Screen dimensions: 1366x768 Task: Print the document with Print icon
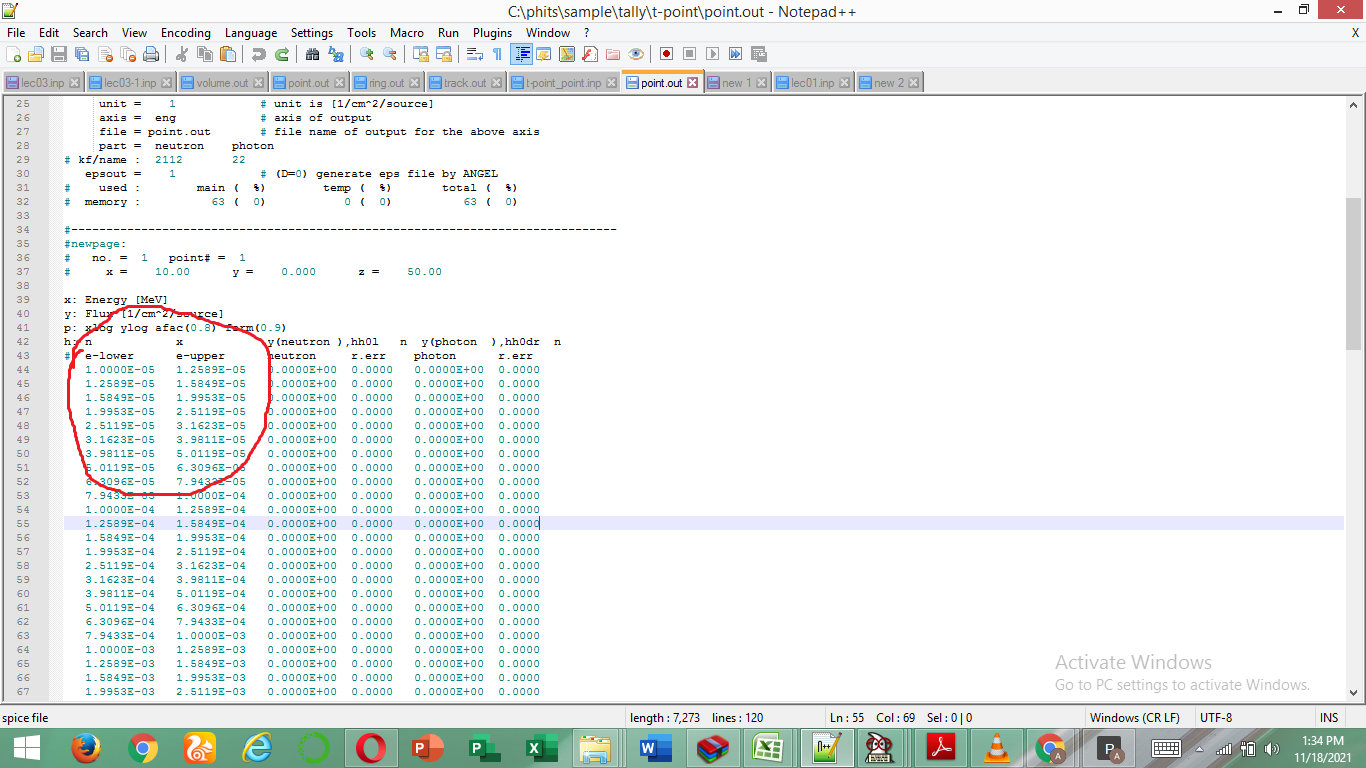coord(151,54)
